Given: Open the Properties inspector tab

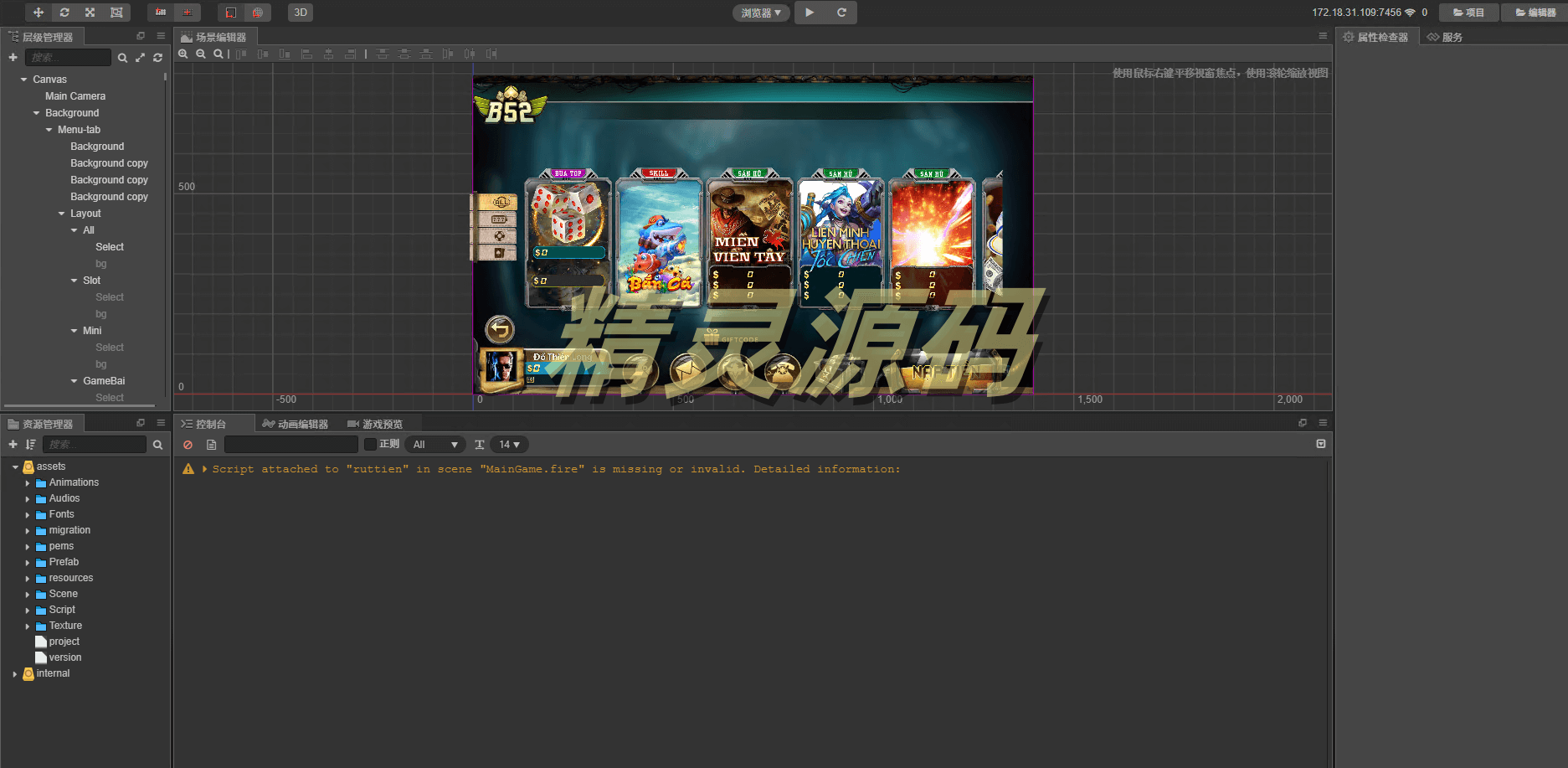Looking at the screenshot, I should [1376, 37].
